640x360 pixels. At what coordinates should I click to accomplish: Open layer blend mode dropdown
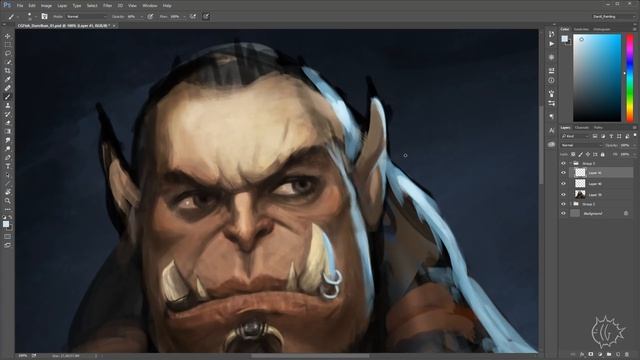pyautogui.click(x=581, y=145)
